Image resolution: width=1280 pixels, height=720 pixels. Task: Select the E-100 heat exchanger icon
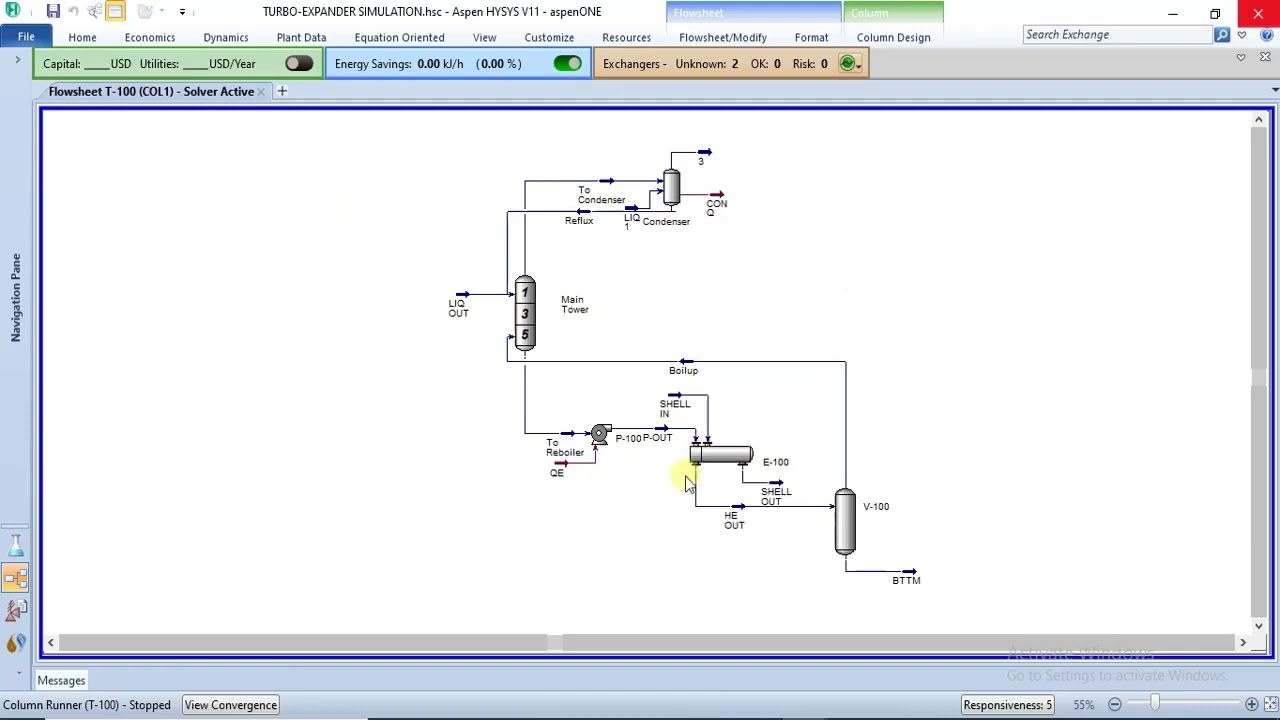click(721, 455)
